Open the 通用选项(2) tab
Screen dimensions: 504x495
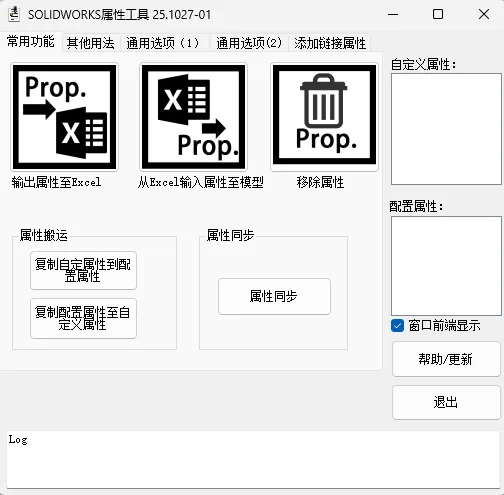249,43
